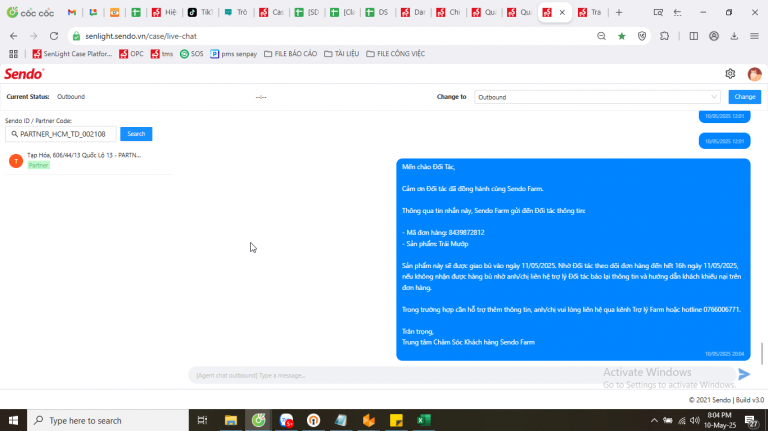
Task: Click the 'Type a message' chat input
Action: [x=460, y=375]
